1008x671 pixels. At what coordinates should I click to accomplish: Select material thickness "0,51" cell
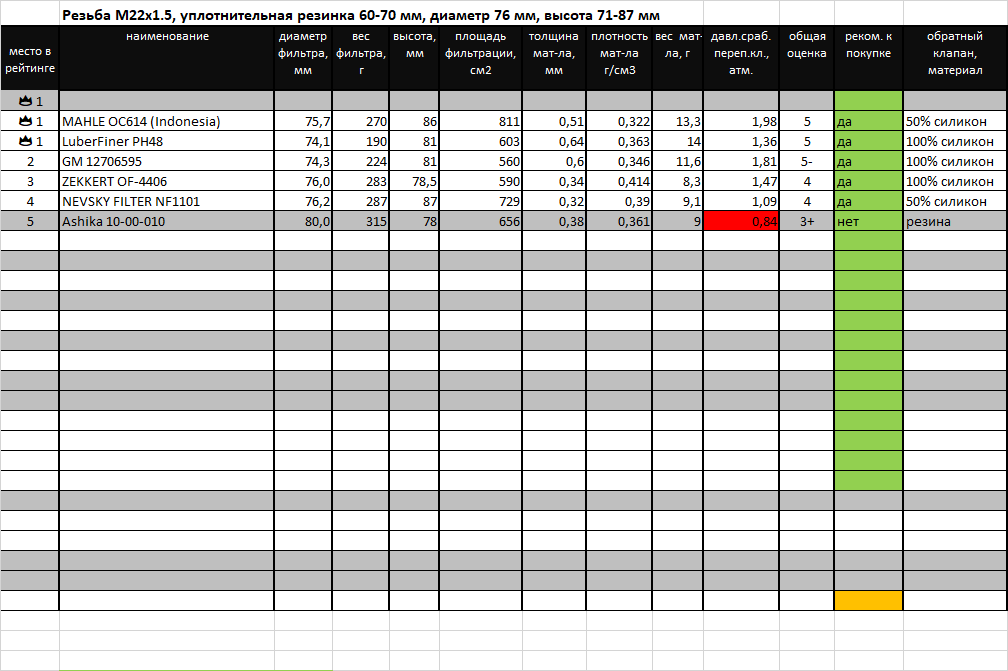(554, 121)
